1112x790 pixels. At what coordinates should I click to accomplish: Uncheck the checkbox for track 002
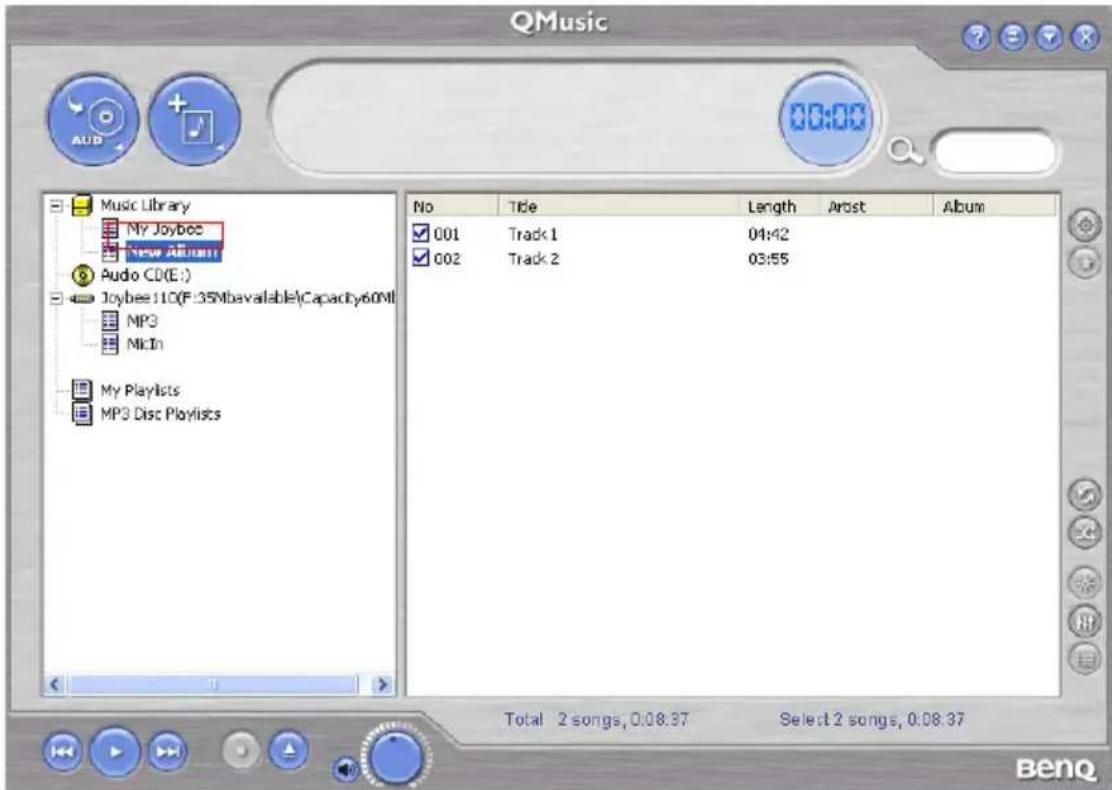(x=421, y=257)
